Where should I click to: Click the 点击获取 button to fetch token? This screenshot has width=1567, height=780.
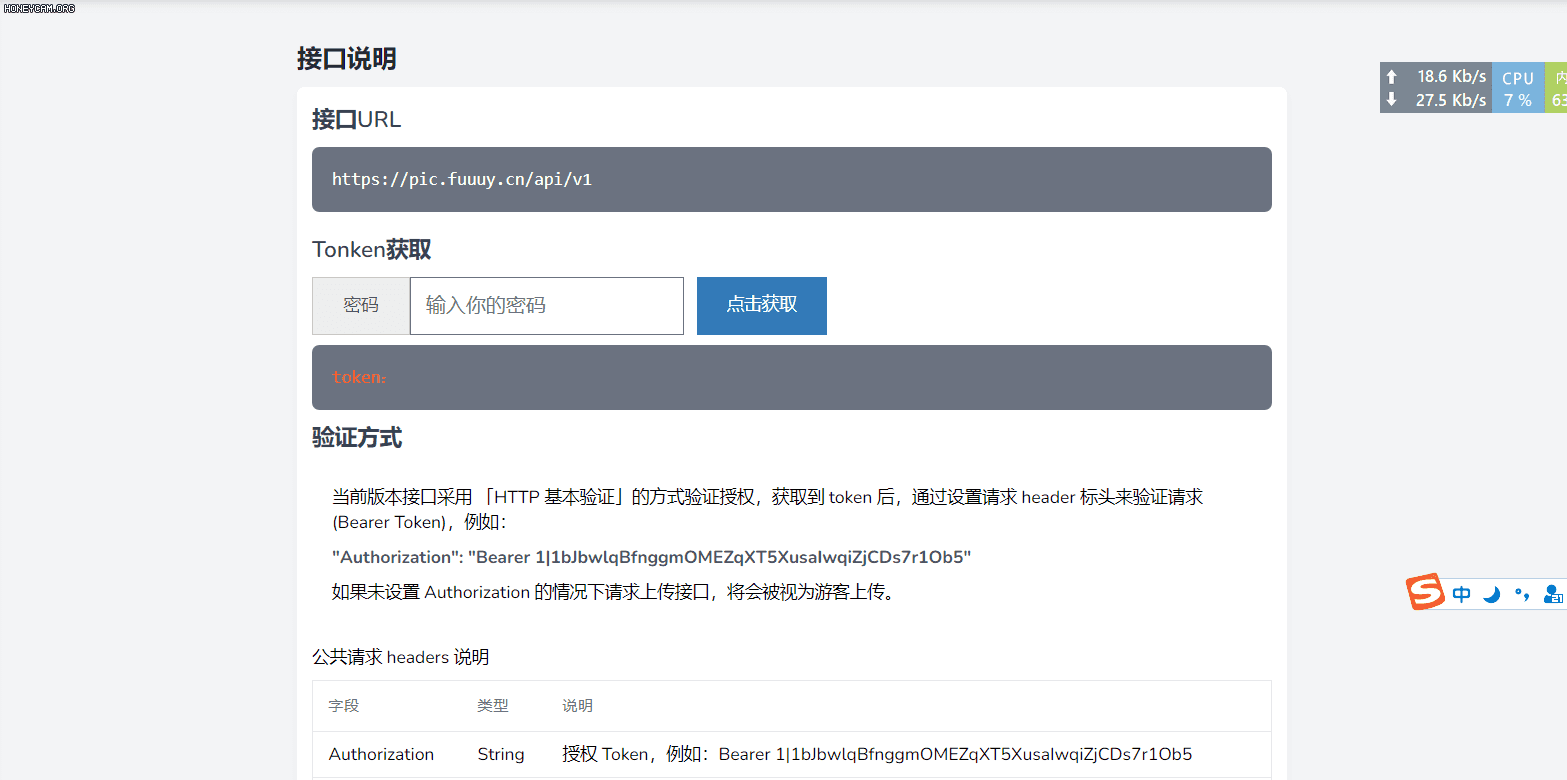pos(761,305)
